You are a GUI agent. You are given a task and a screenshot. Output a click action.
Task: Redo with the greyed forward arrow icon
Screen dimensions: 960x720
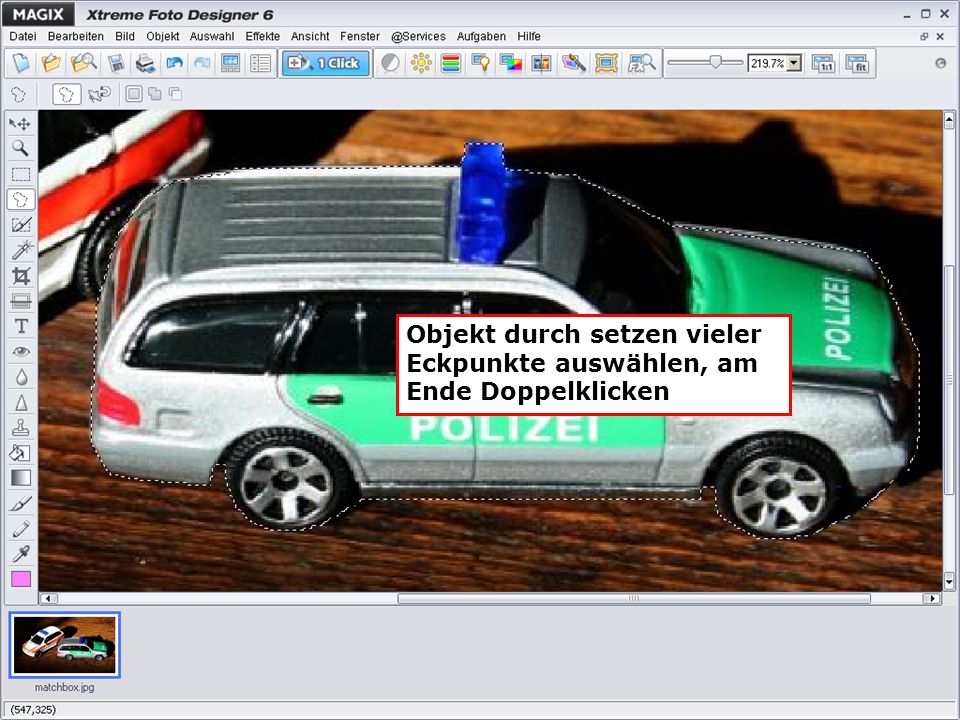coord(202,63)
